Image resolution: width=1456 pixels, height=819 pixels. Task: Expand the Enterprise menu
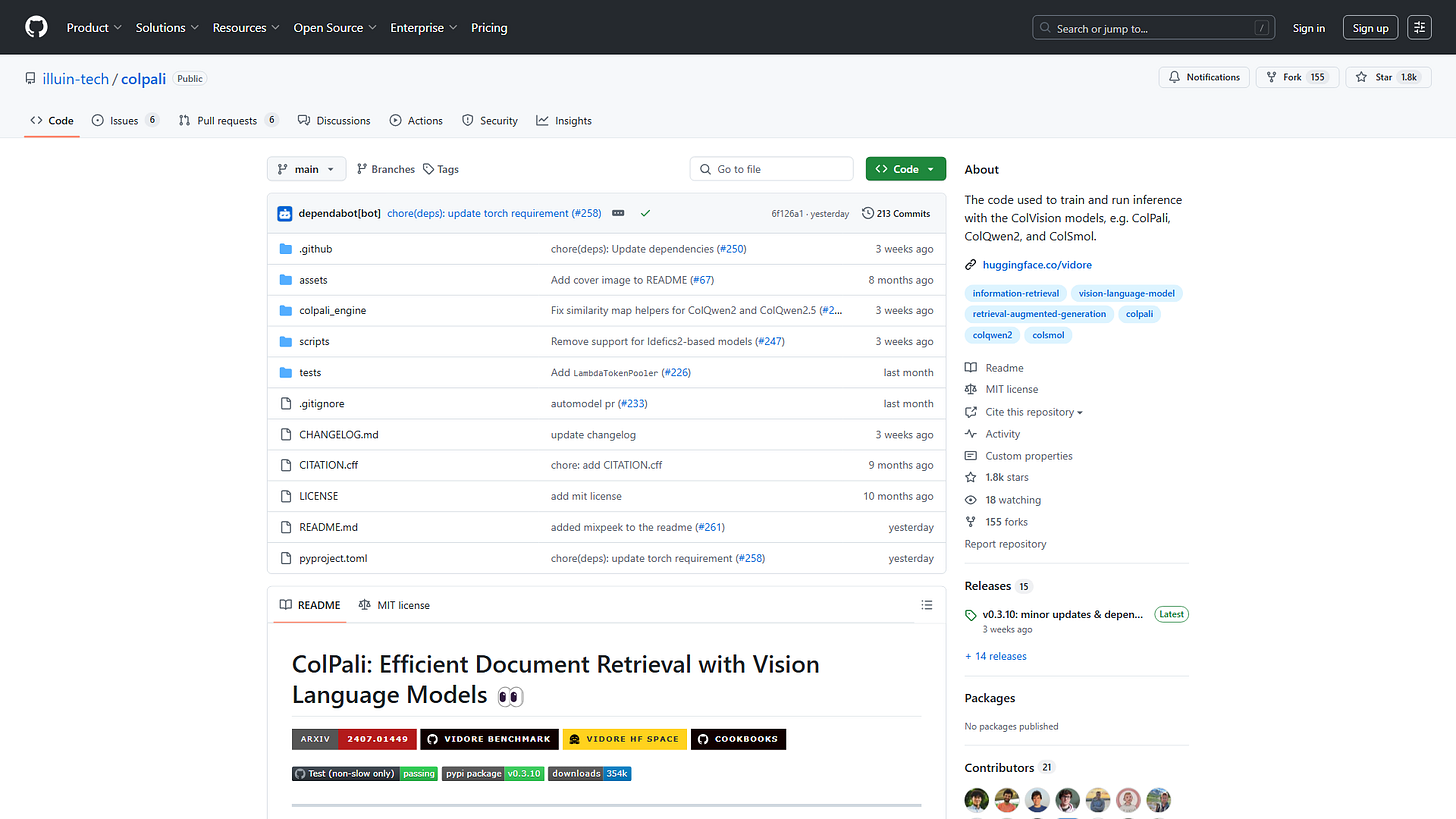[424, 28]
